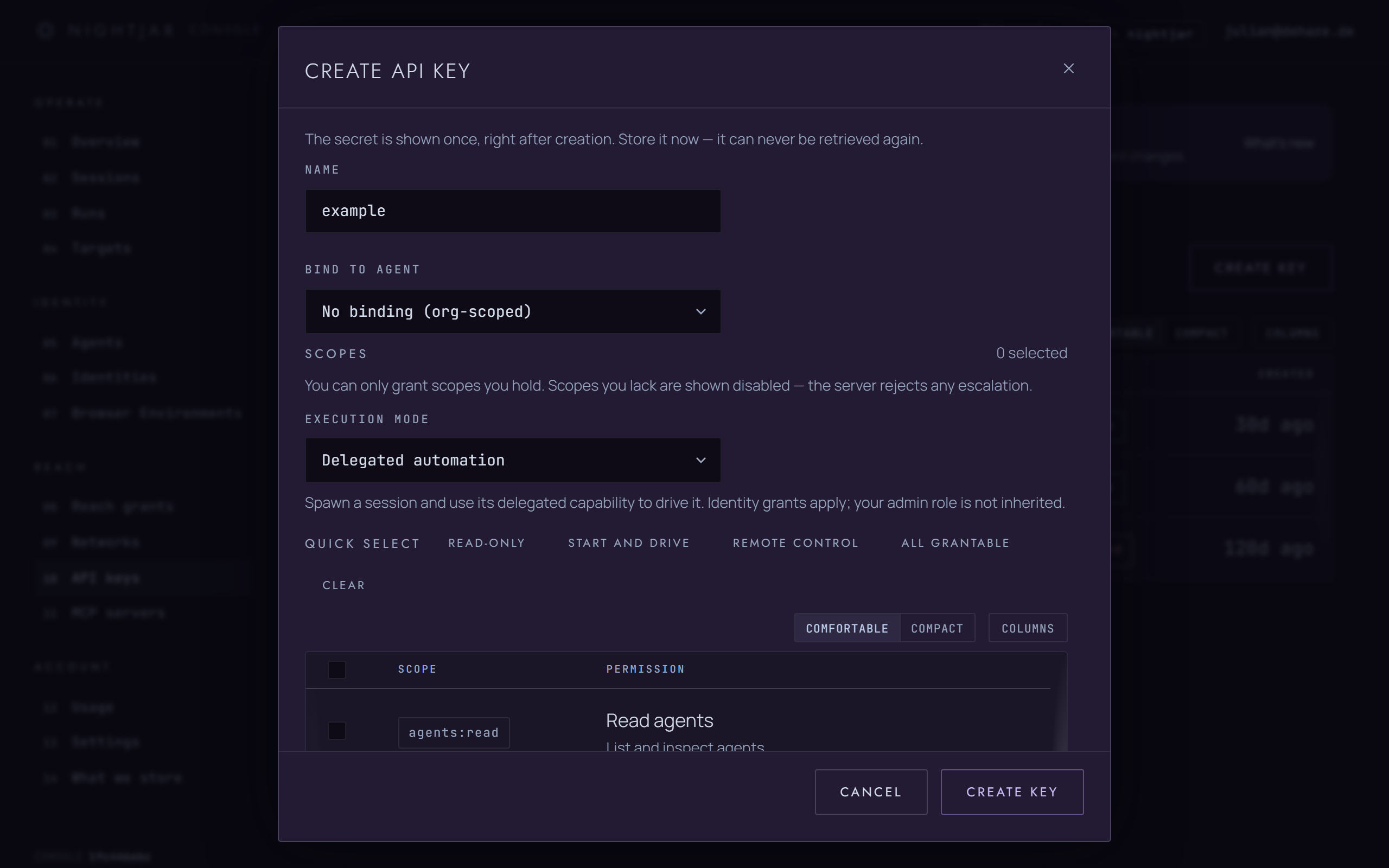Open the Execution Mode dropdown
1389x868 pixels.
tap(513, 460)
